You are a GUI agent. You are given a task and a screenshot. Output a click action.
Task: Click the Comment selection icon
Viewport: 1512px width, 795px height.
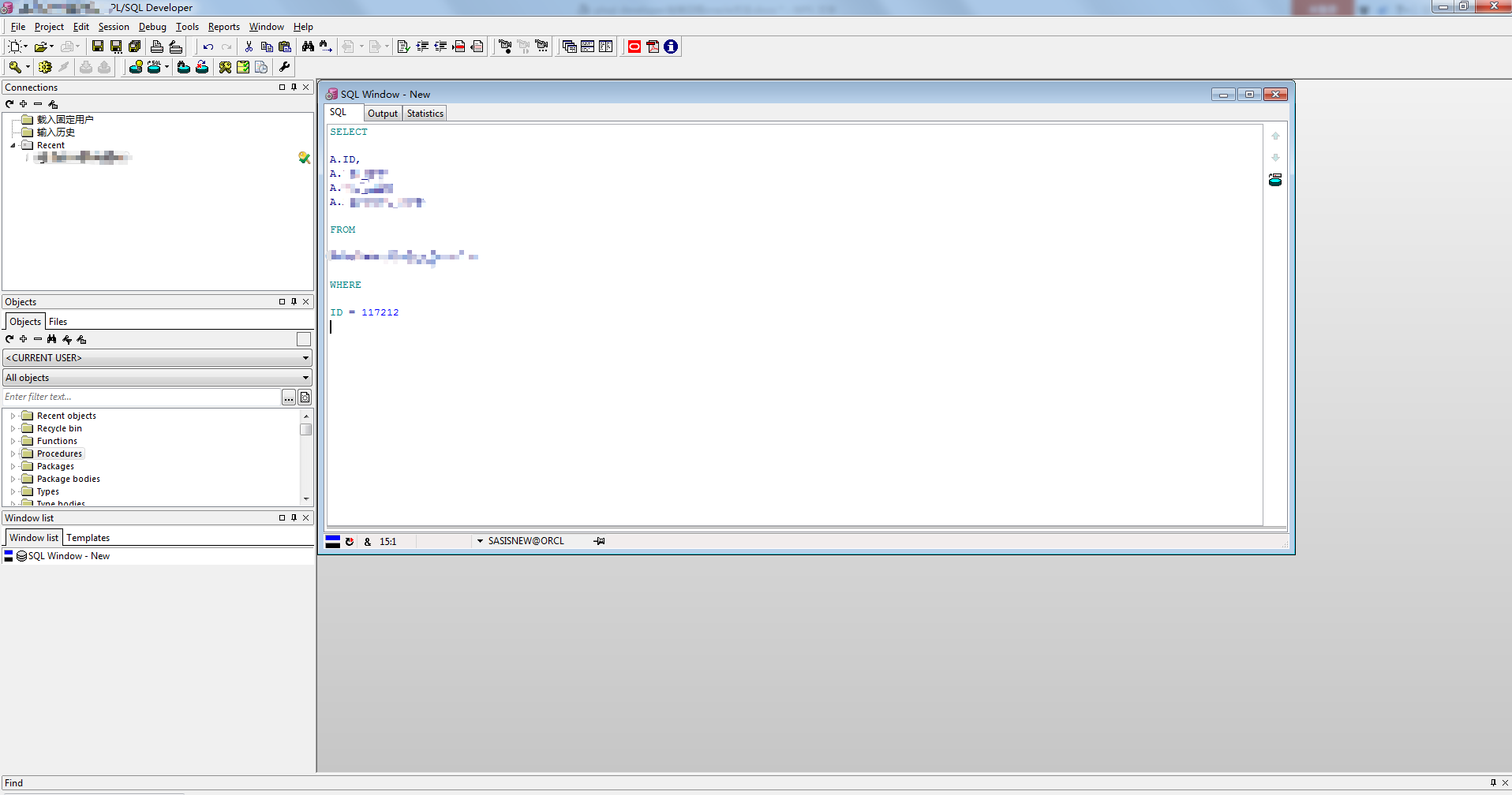[x=458, y=47]
